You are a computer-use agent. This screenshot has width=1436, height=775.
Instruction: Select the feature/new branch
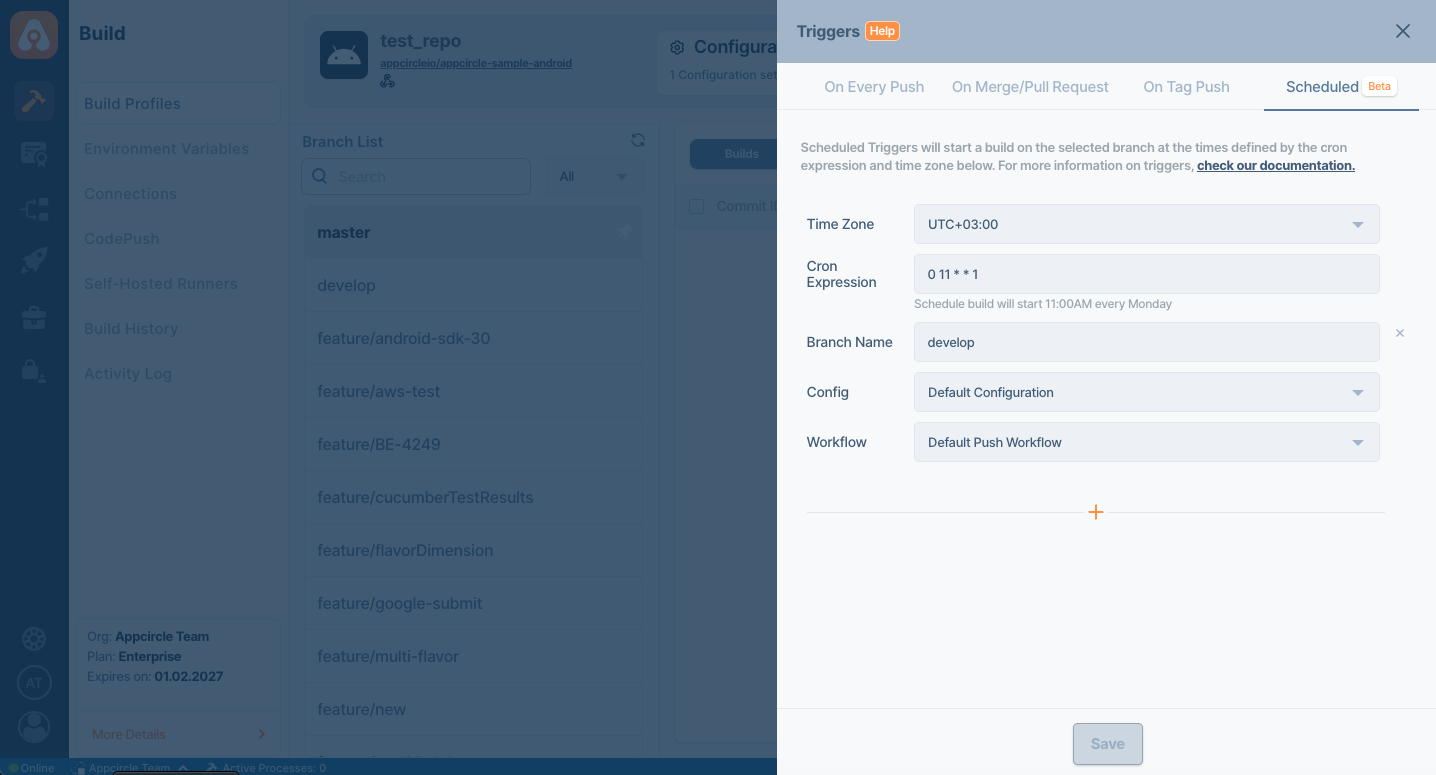[473, 709]
